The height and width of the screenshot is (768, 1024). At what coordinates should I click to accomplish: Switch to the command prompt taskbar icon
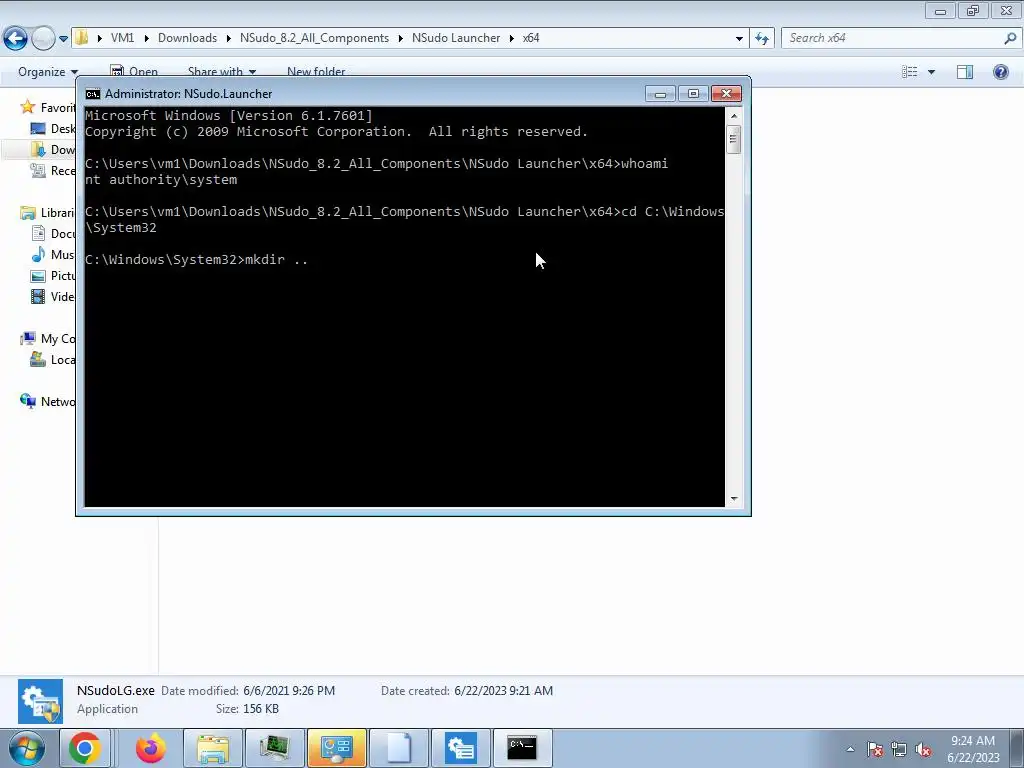tap(522, 748)
